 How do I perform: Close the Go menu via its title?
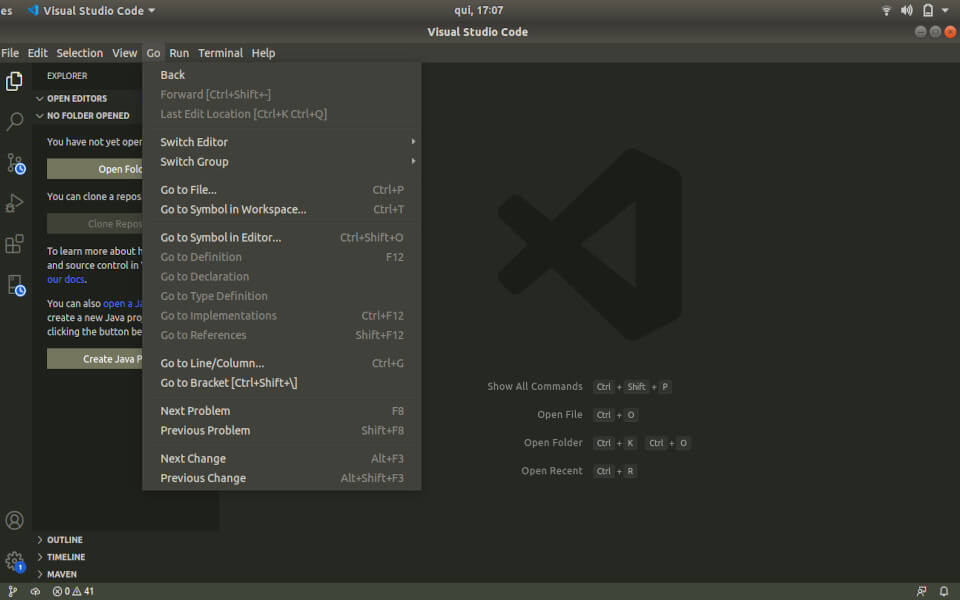(x=153, y=53)
